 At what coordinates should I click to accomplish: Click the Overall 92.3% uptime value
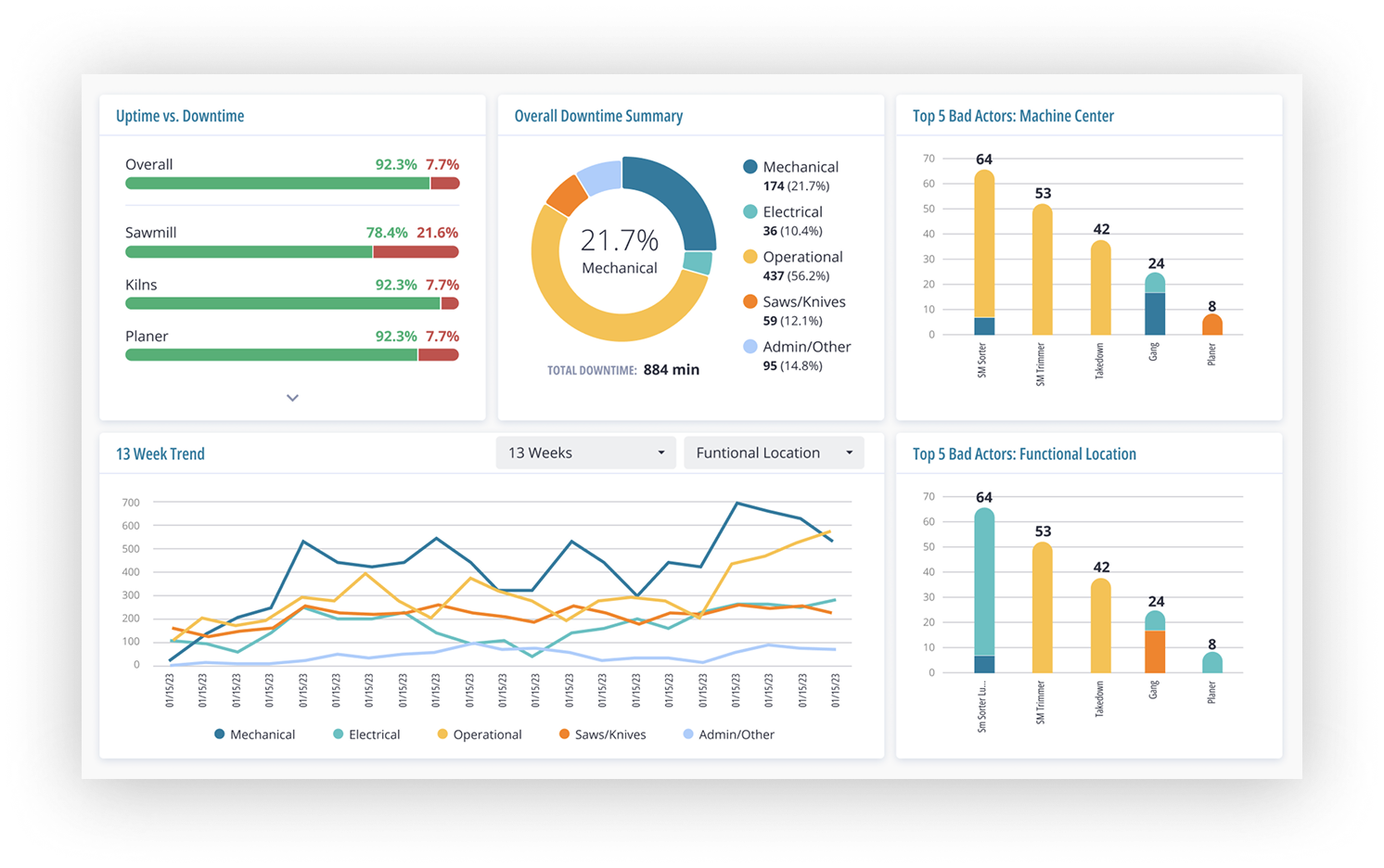coord(396,164)
